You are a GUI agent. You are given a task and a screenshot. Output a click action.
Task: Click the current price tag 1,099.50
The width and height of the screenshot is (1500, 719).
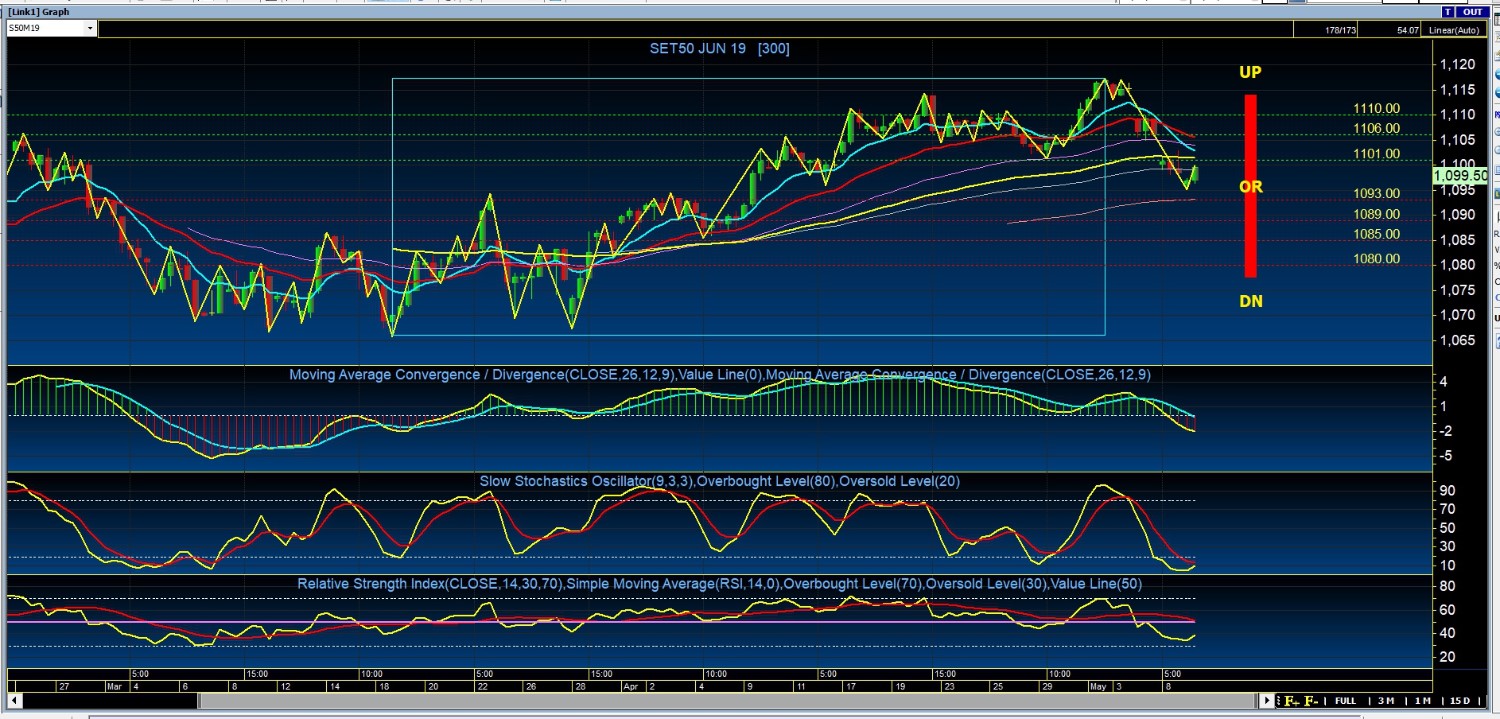point(1460,176)
